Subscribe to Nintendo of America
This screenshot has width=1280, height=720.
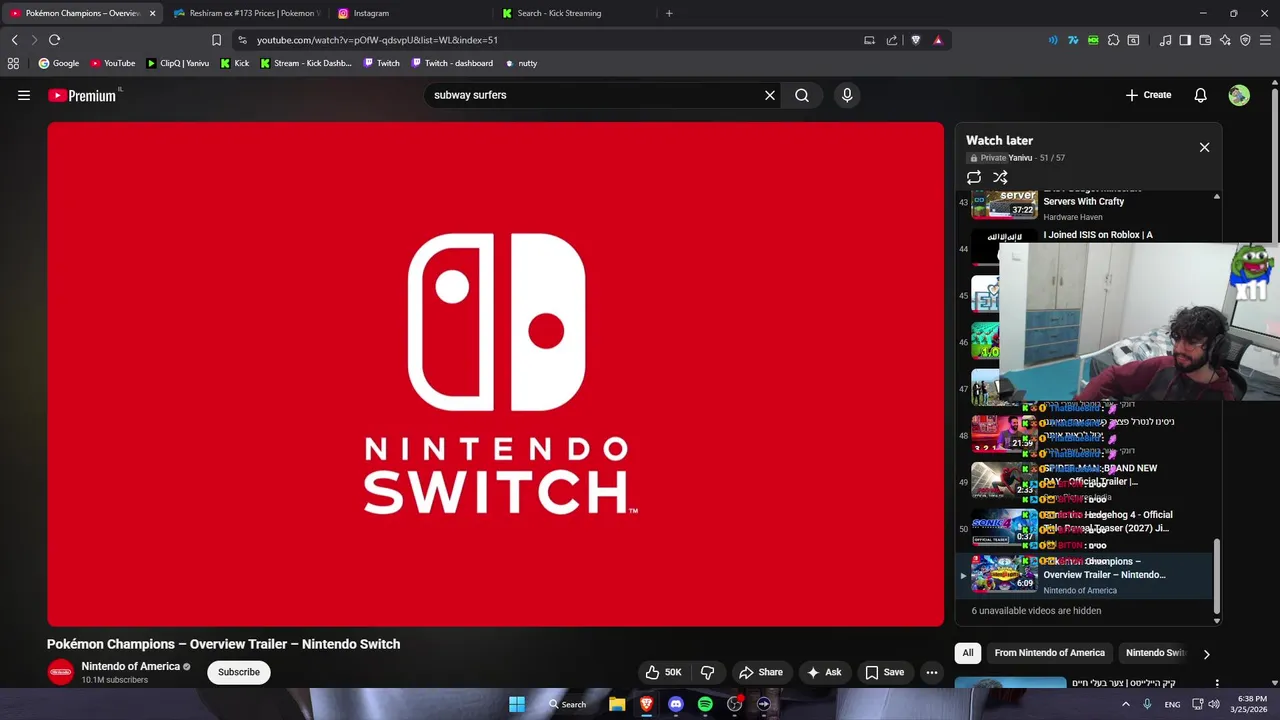pyautogui.click(x=239, y=672)
